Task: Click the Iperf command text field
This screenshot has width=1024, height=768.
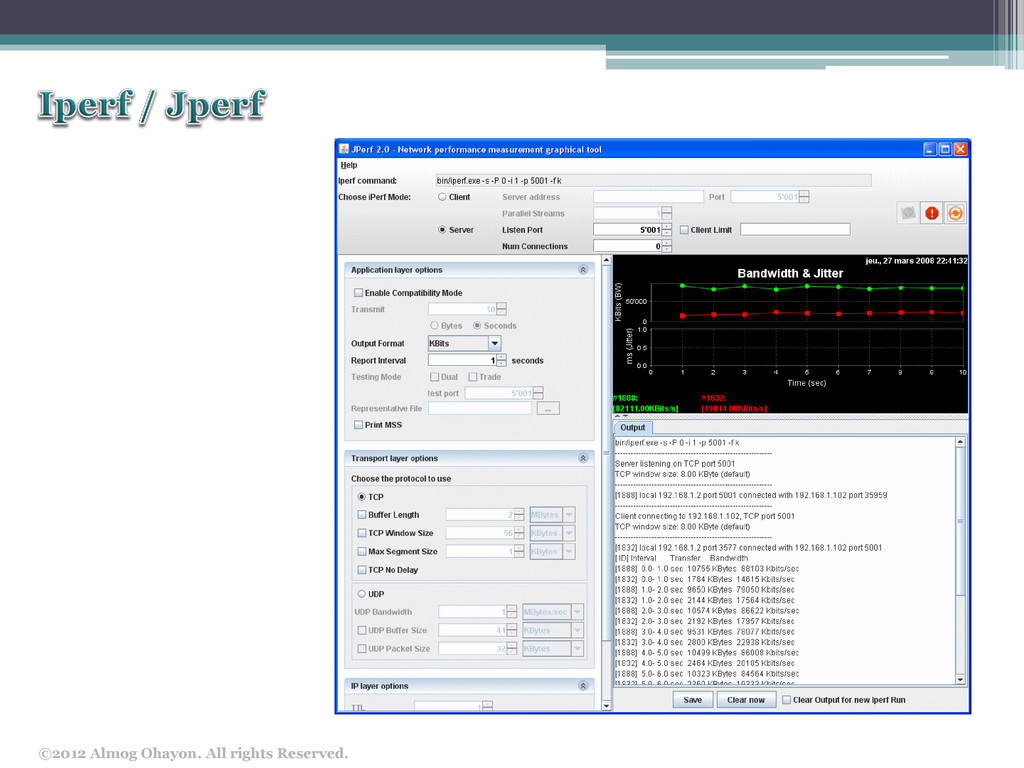Action: pyautogui.click(x=653, y=181)
